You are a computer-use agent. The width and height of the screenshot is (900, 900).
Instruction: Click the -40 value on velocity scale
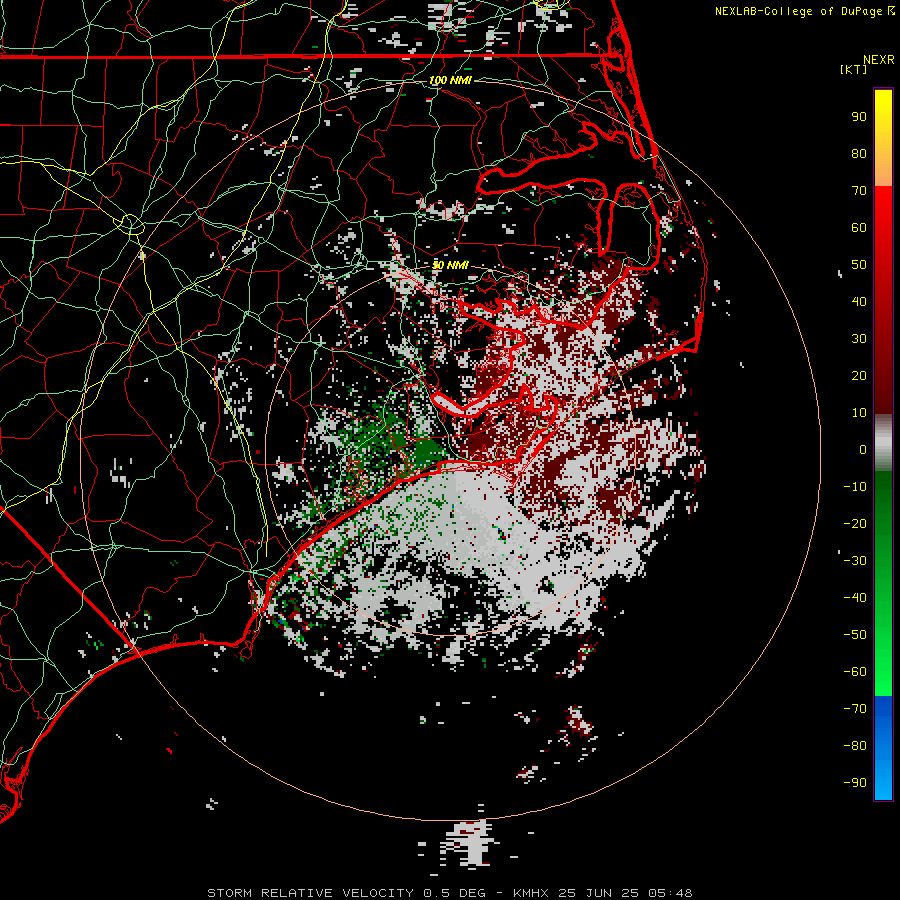[x=855, y=598]
